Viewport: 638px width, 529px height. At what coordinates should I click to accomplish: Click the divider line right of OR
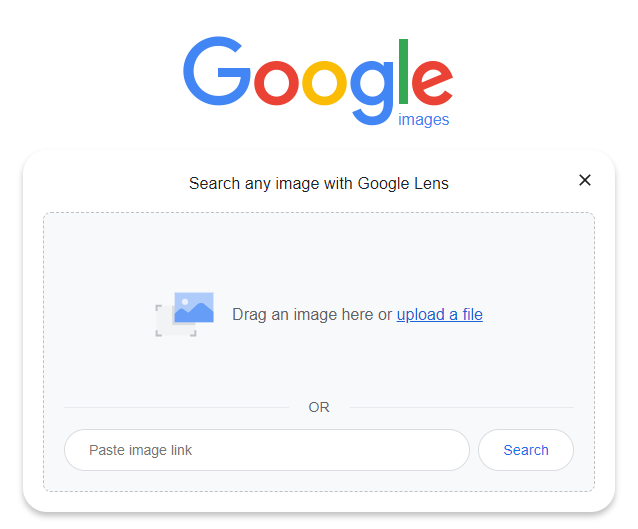click(461, 407)
